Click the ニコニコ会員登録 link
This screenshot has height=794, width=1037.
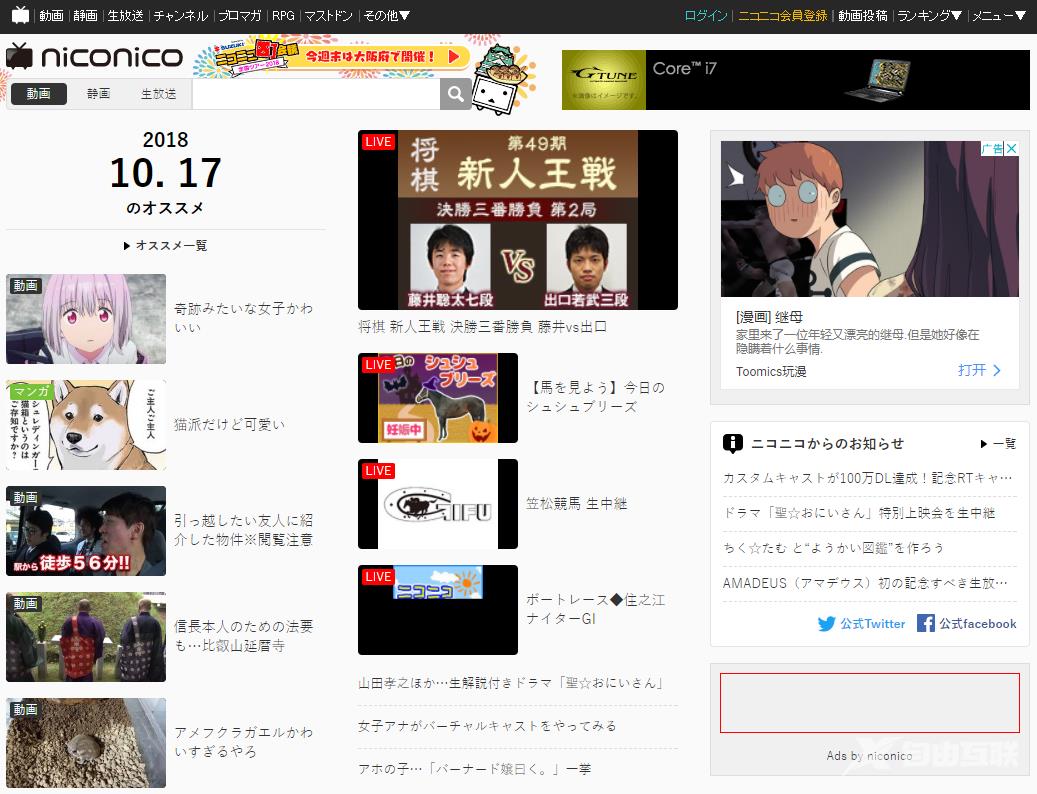782,15
